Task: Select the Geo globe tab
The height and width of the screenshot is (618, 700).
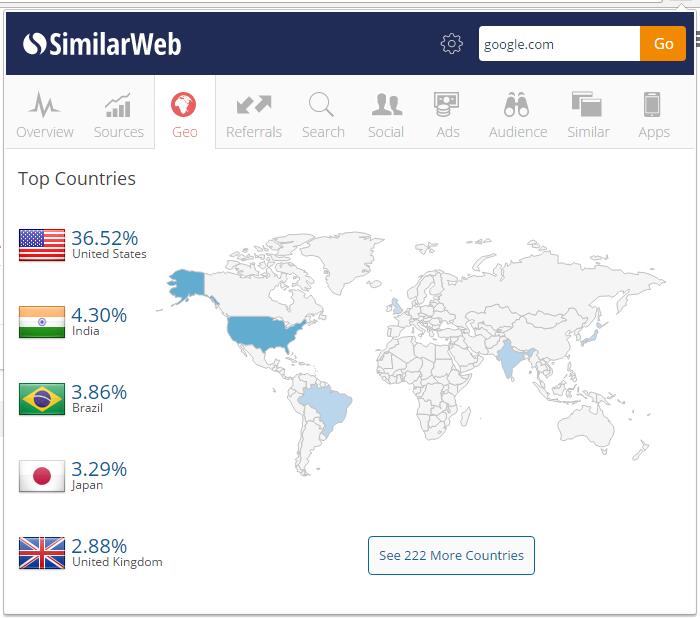Action: pyautogui.click(x=184, y=114)
